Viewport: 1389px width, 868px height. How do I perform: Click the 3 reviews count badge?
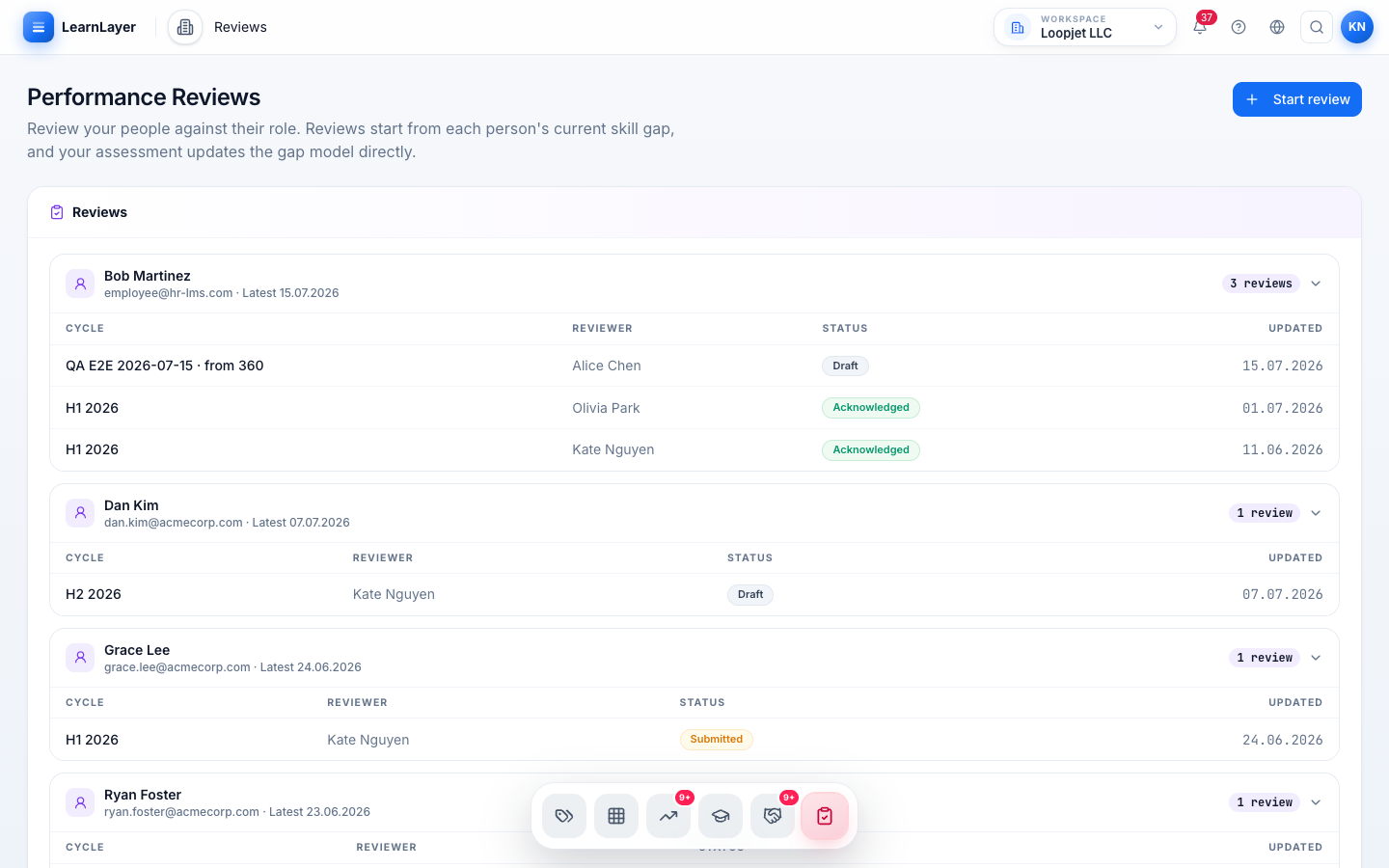1261,284
